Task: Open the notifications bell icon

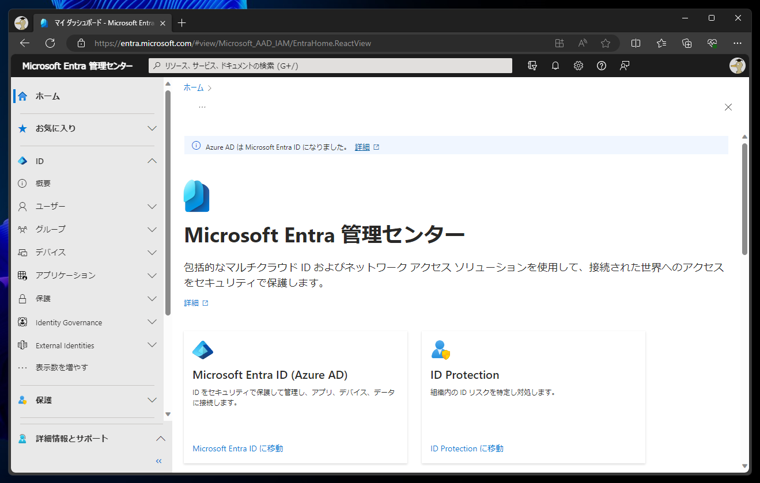Action: pyautogui.click(x=555, y=66)
